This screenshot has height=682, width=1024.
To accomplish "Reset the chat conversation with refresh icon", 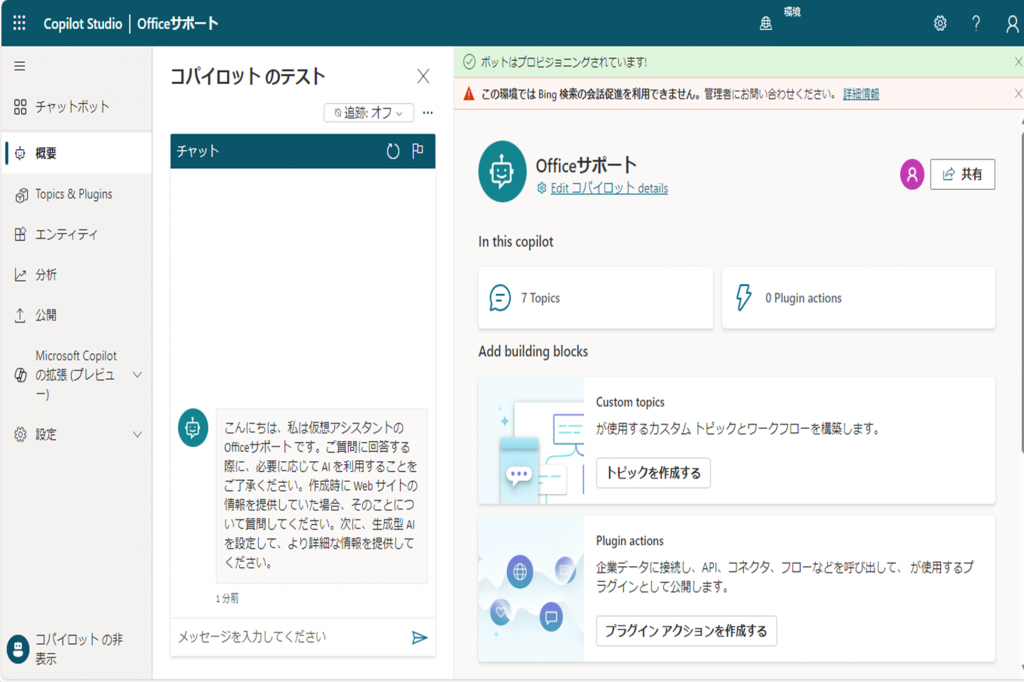I will coord(392,152).
